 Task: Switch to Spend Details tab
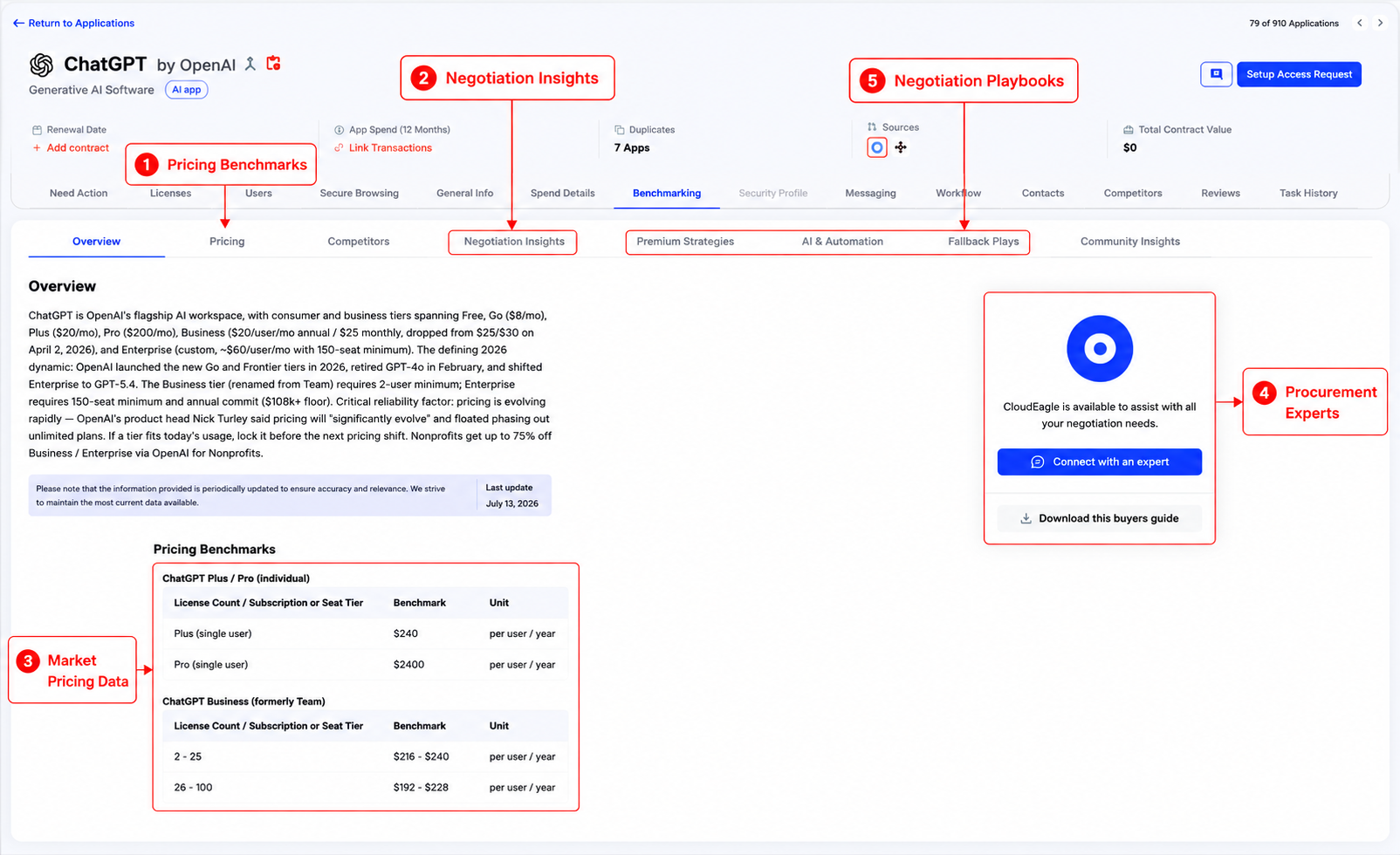(562, 194)
